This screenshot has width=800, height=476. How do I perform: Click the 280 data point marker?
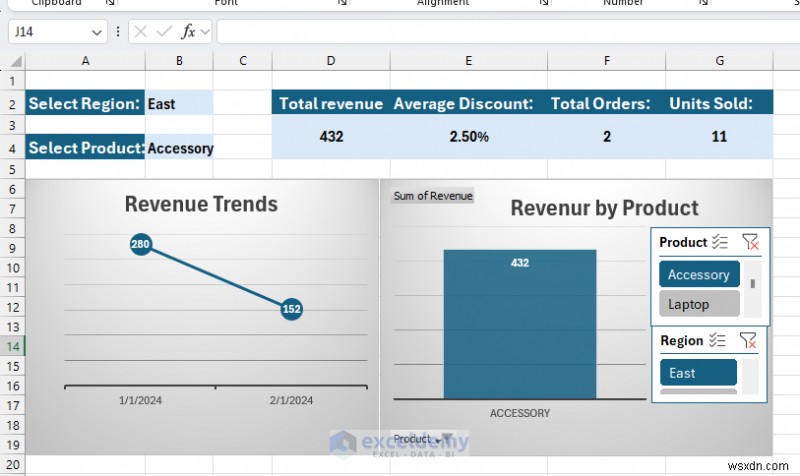(140, 244)
